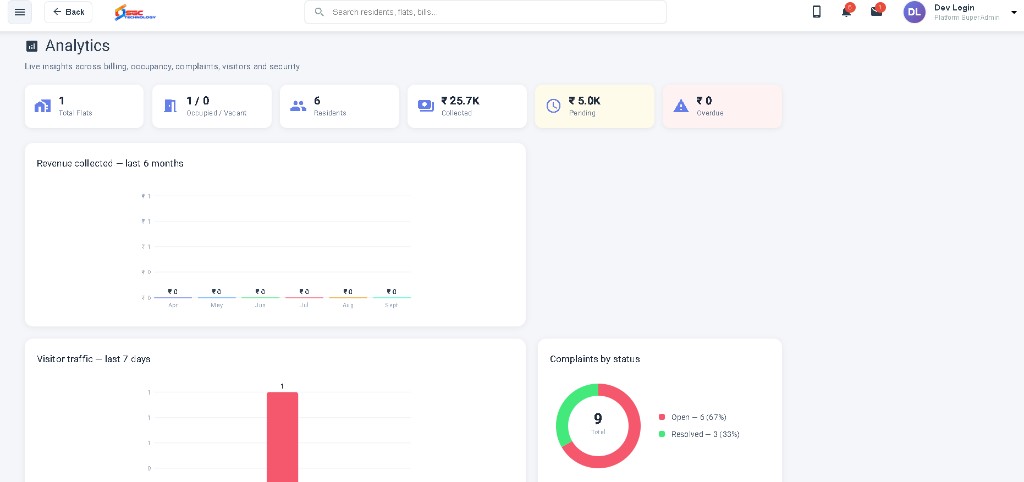
Task: Click the Dev Login name text
Action: (954, 7)
